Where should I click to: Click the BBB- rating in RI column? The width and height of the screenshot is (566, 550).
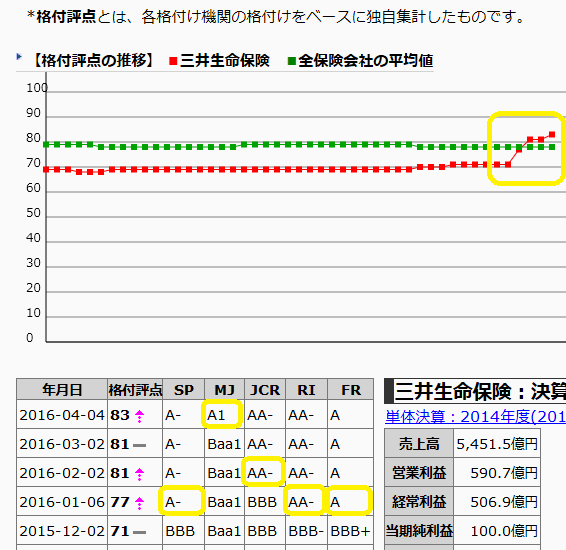(x=306, y=531)
